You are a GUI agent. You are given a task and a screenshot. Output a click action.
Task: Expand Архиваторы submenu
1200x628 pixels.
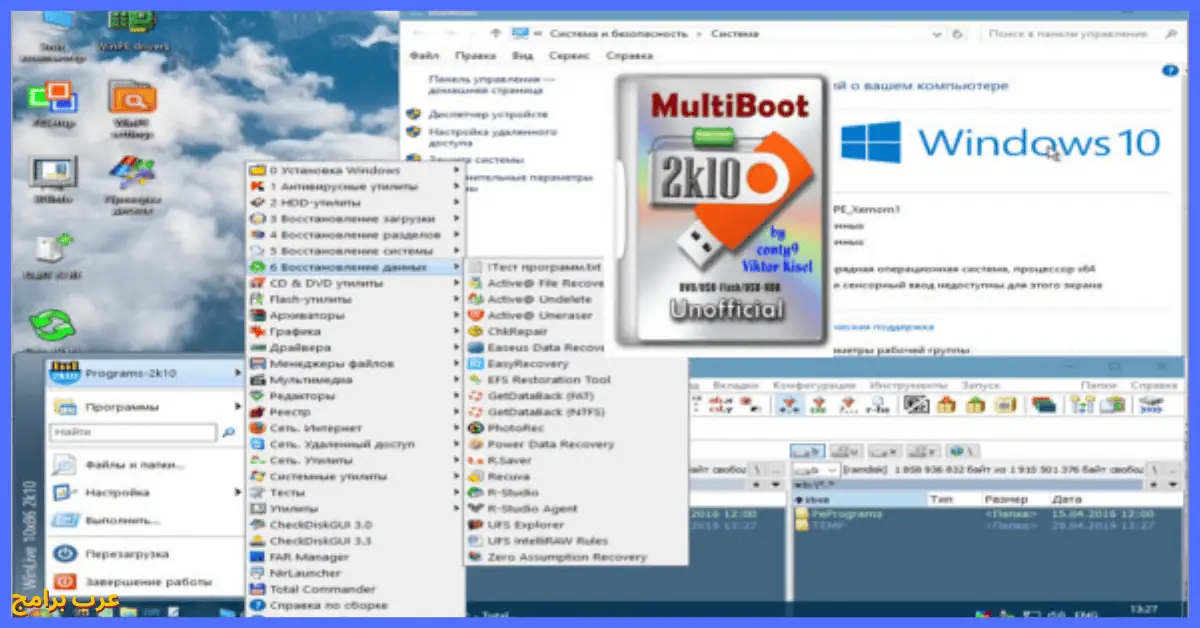pyautogui.click(x=355, y=315)
